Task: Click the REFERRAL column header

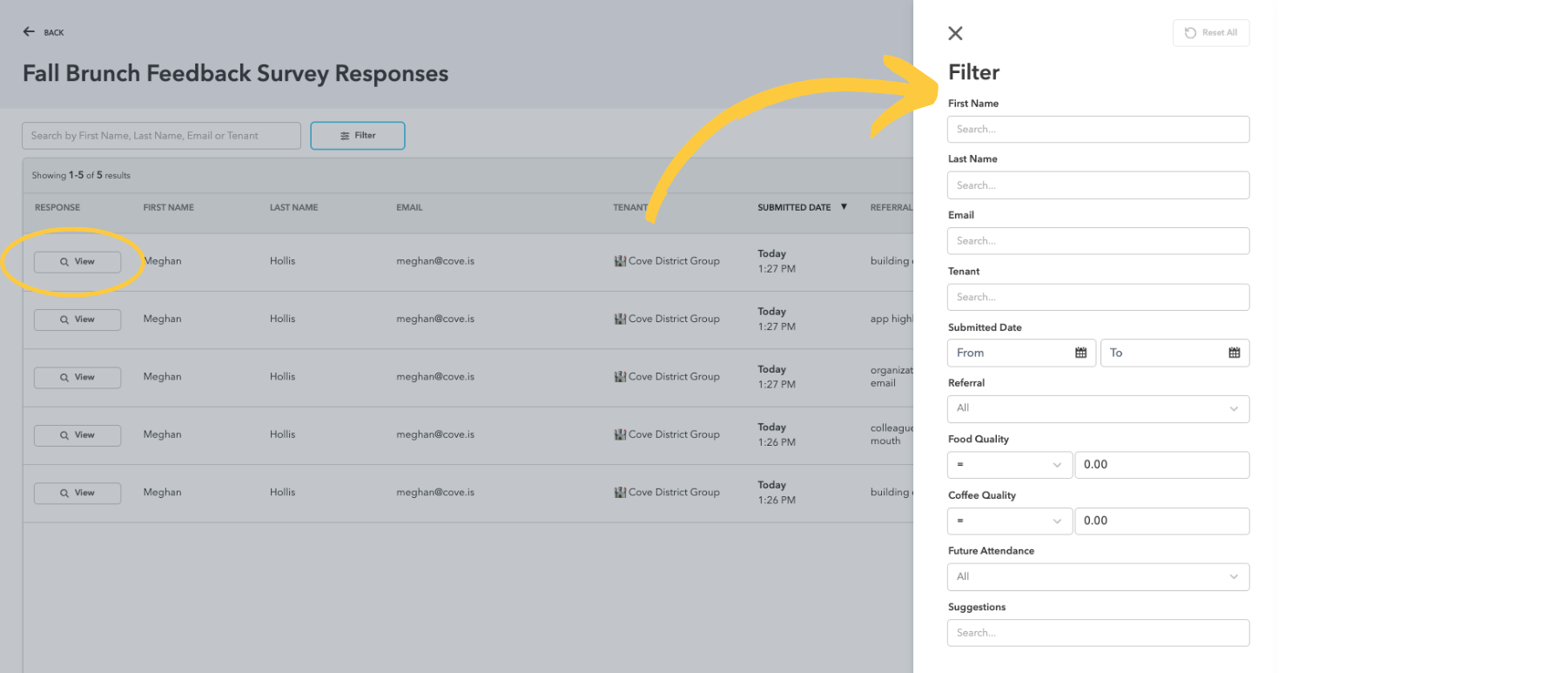Action: coord(892,207)
